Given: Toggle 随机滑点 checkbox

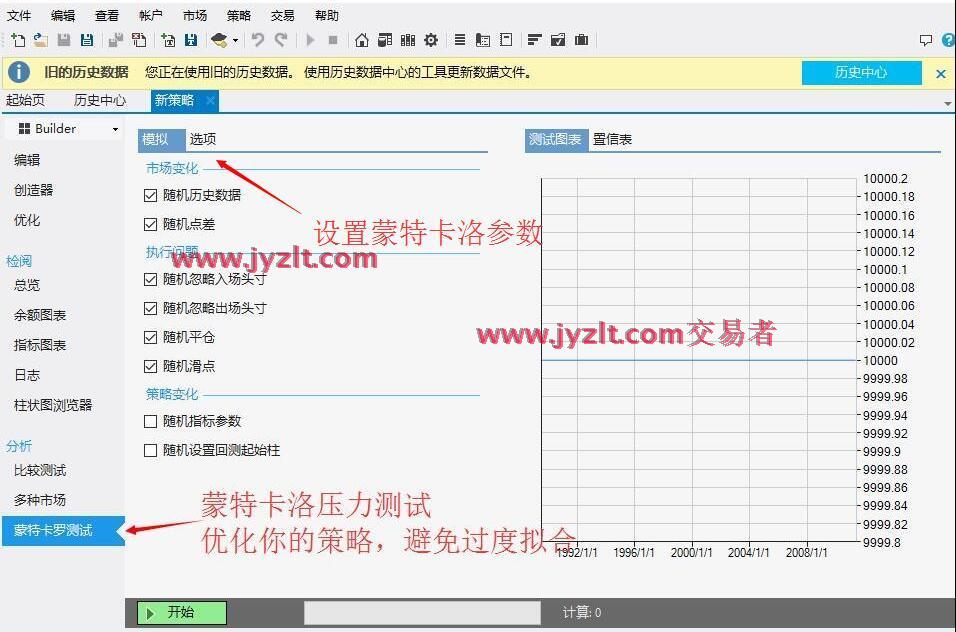Looking at the screenshot, I should tap(150, 367).
